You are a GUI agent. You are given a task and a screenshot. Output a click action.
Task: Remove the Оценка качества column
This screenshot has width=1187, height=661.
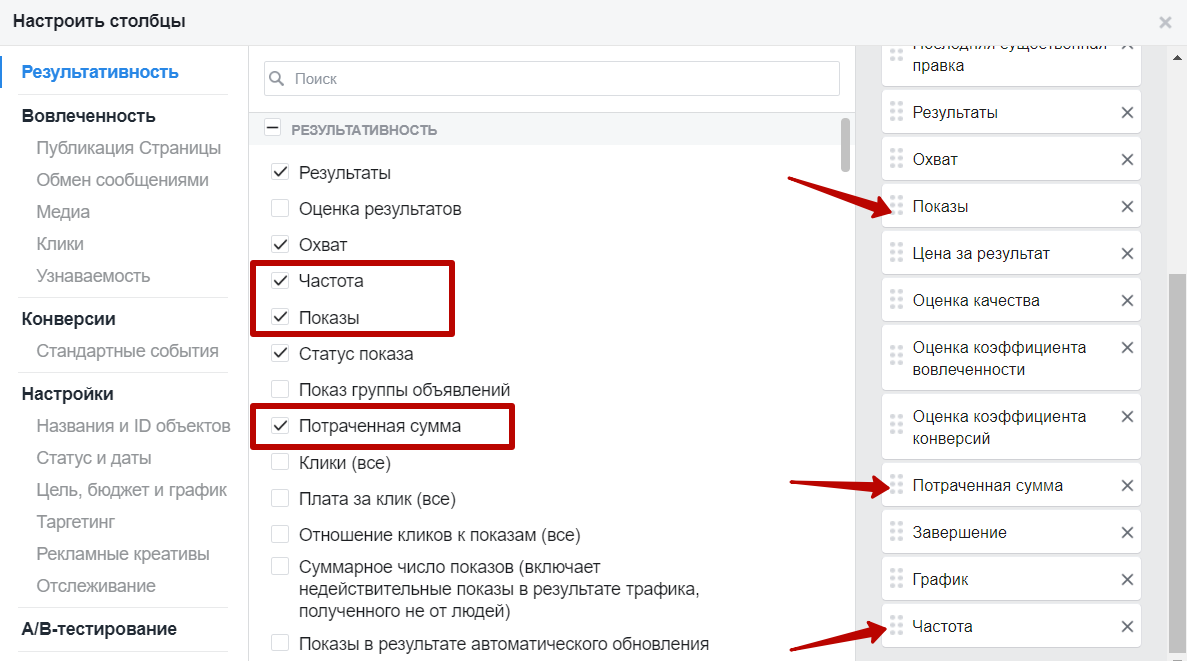[1126, 301]
